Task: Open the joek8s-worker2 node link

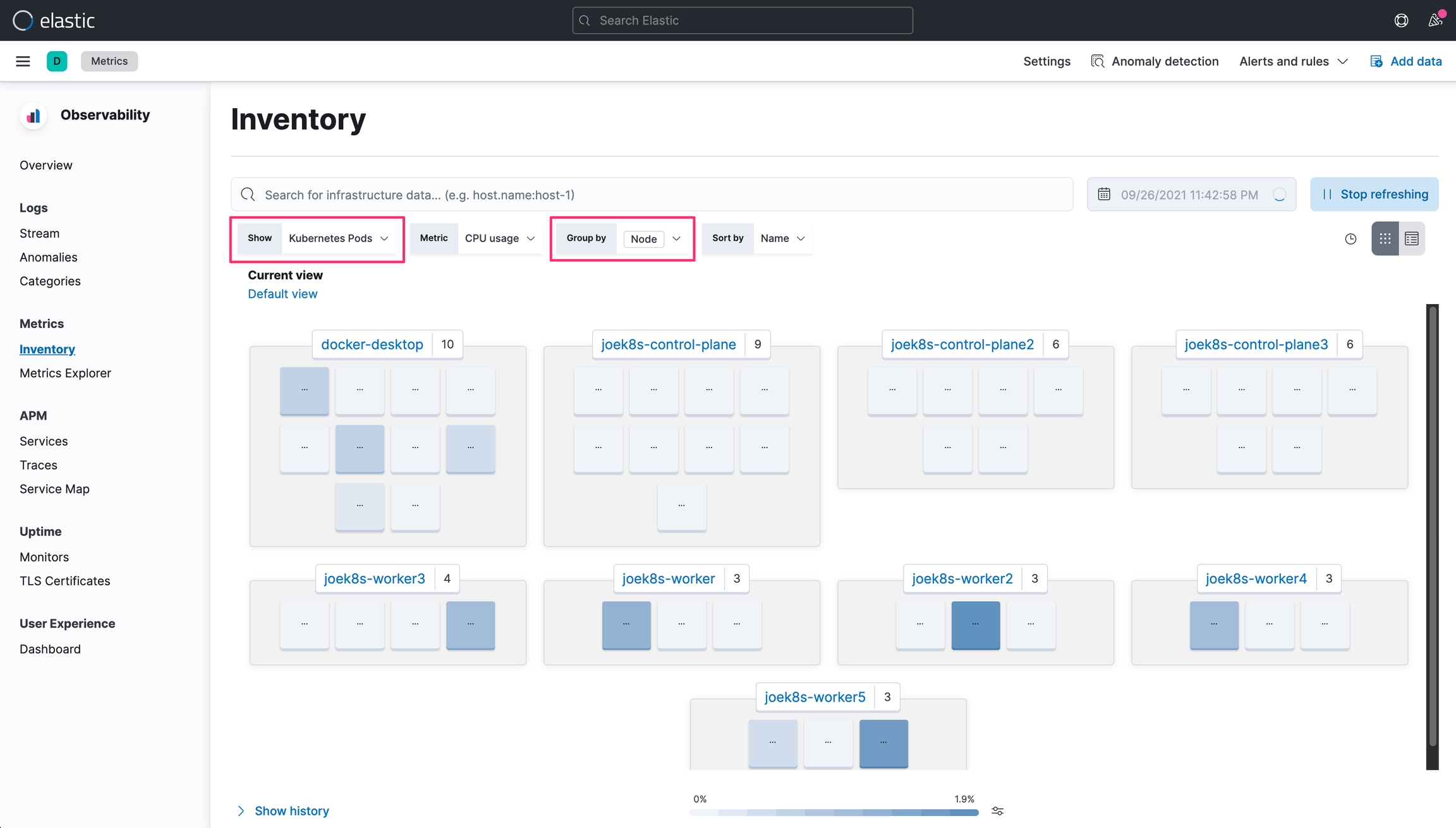Action: click(x=962, y=578)
